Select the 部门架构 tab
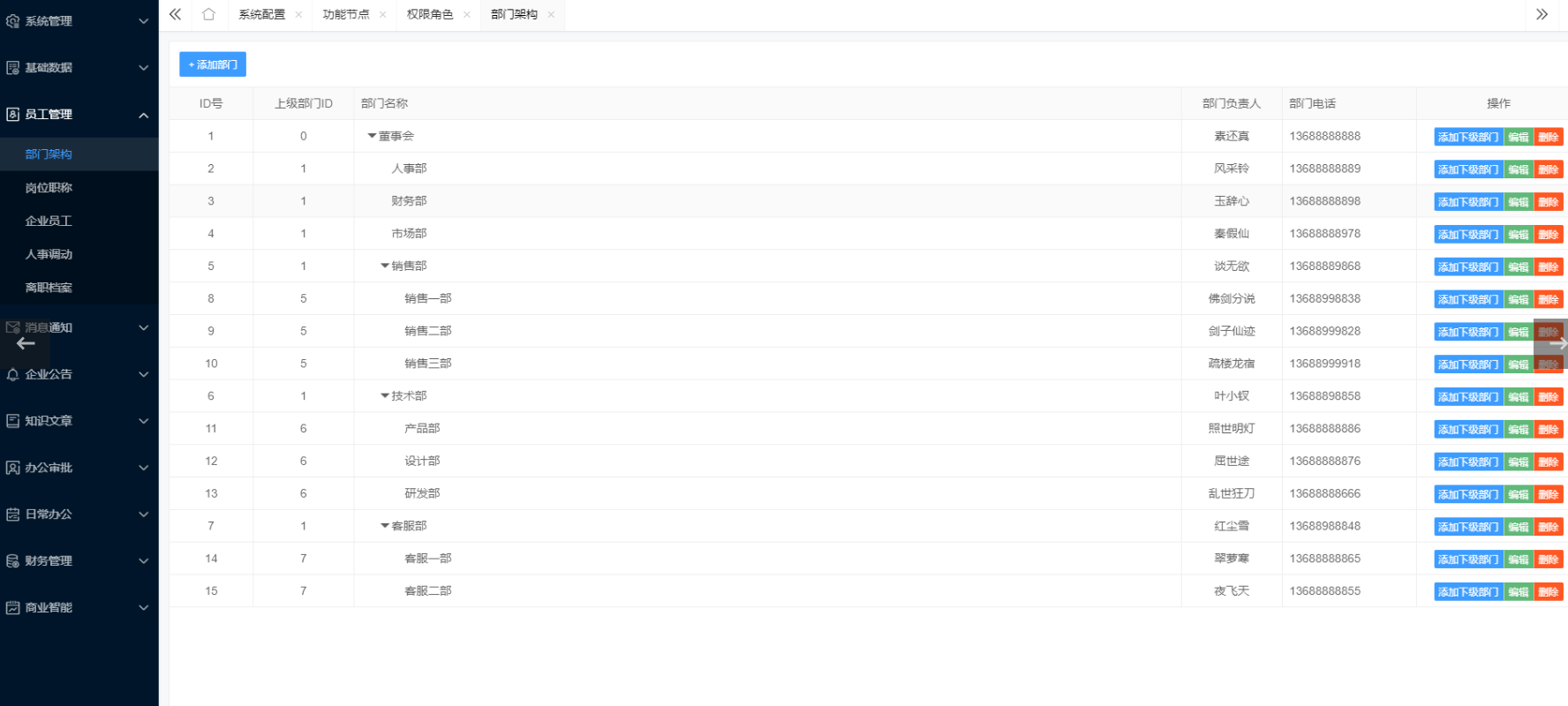 pos(514,15)
